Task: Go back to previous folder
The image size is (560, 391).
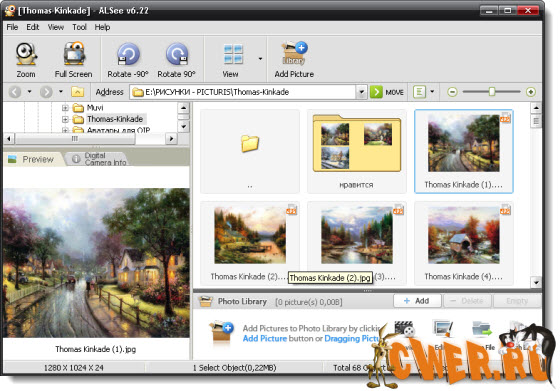Action: tap(15, 92)
